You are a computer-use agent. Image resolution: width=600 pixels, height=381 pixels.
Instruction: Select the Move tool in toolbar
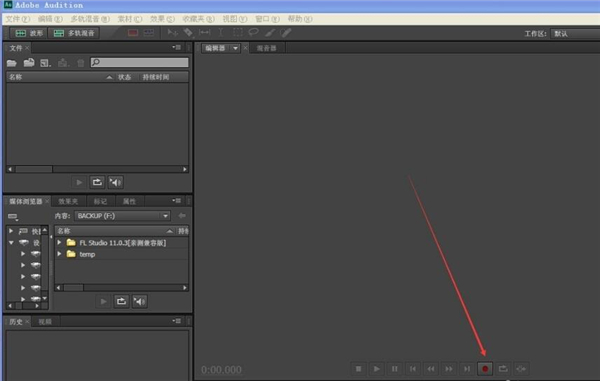[173, 33]
